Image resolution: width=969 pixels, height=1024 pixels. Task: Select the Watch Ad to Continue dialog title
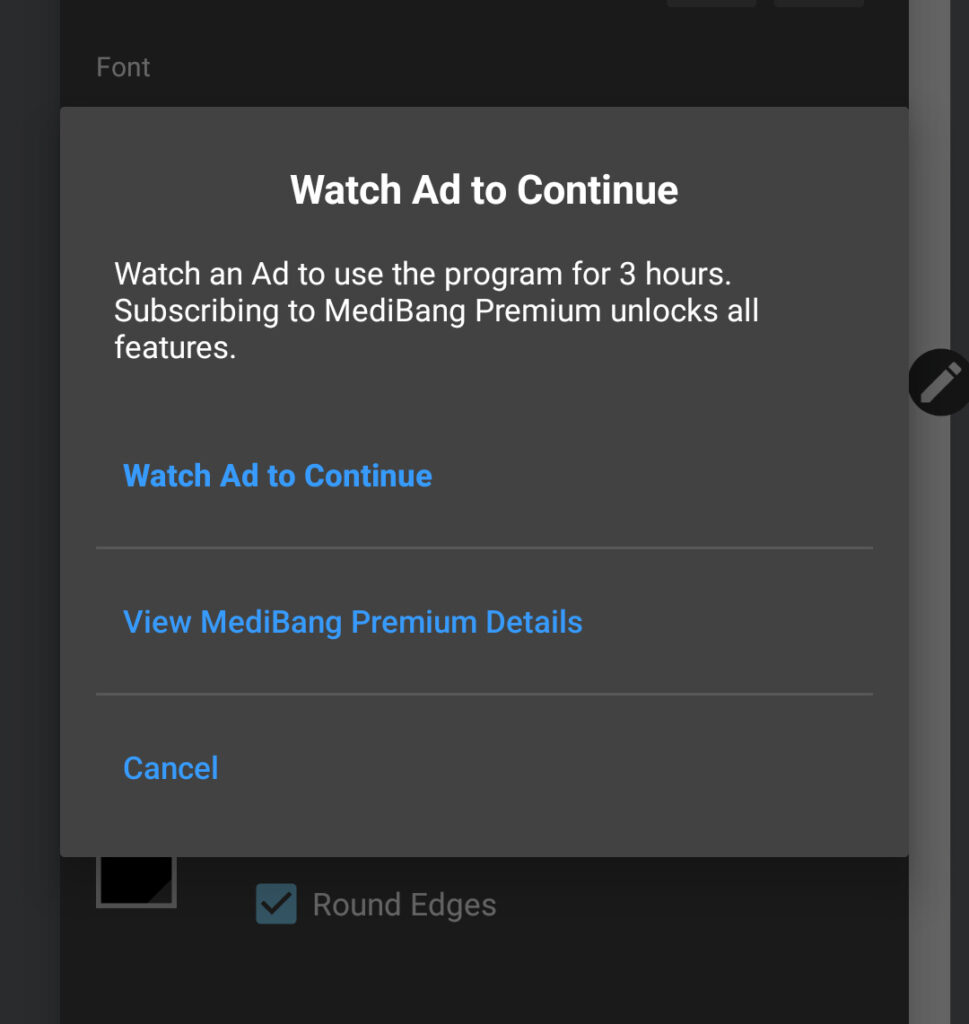click(484, 190)
